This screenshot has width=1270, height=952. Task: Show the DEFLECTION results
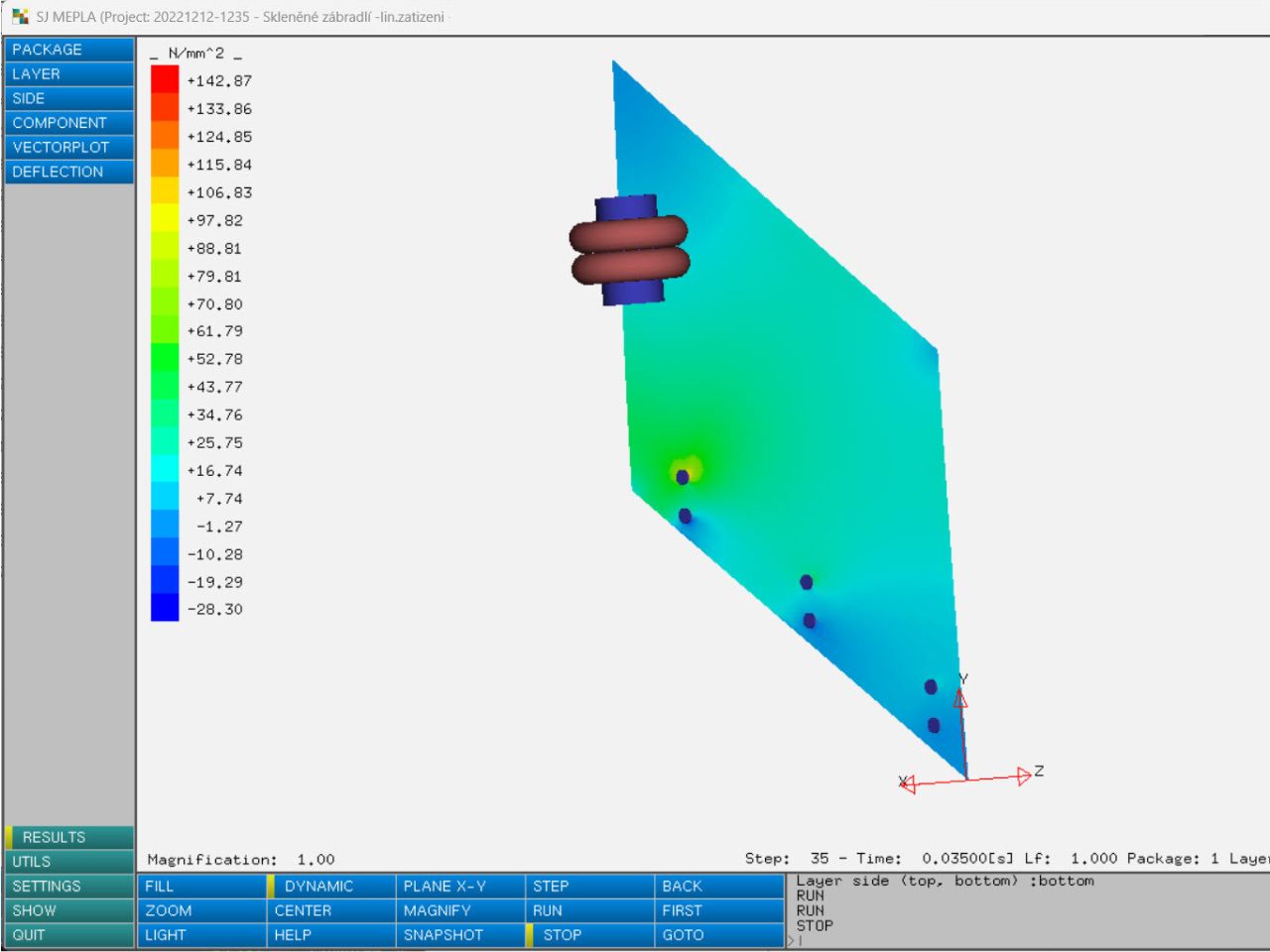[x=69, y=172]
